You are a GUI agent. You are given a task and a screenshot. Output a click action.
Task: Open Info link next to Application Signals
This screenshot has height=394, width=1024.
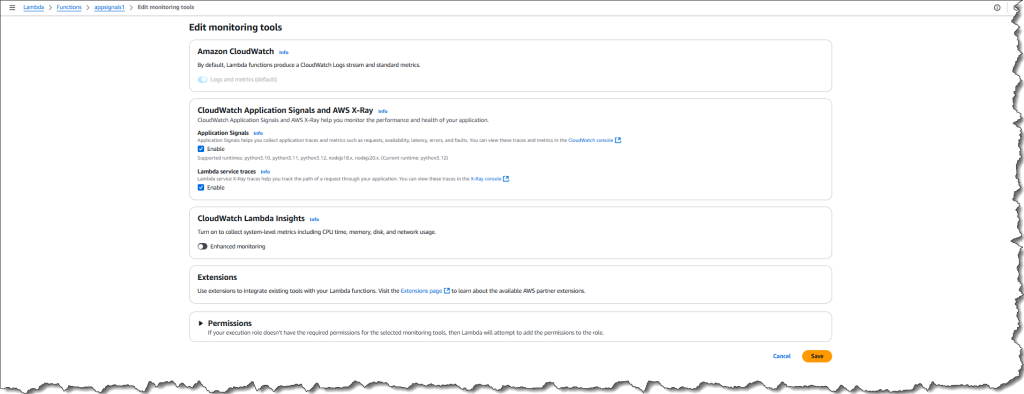tap(258, 133)
